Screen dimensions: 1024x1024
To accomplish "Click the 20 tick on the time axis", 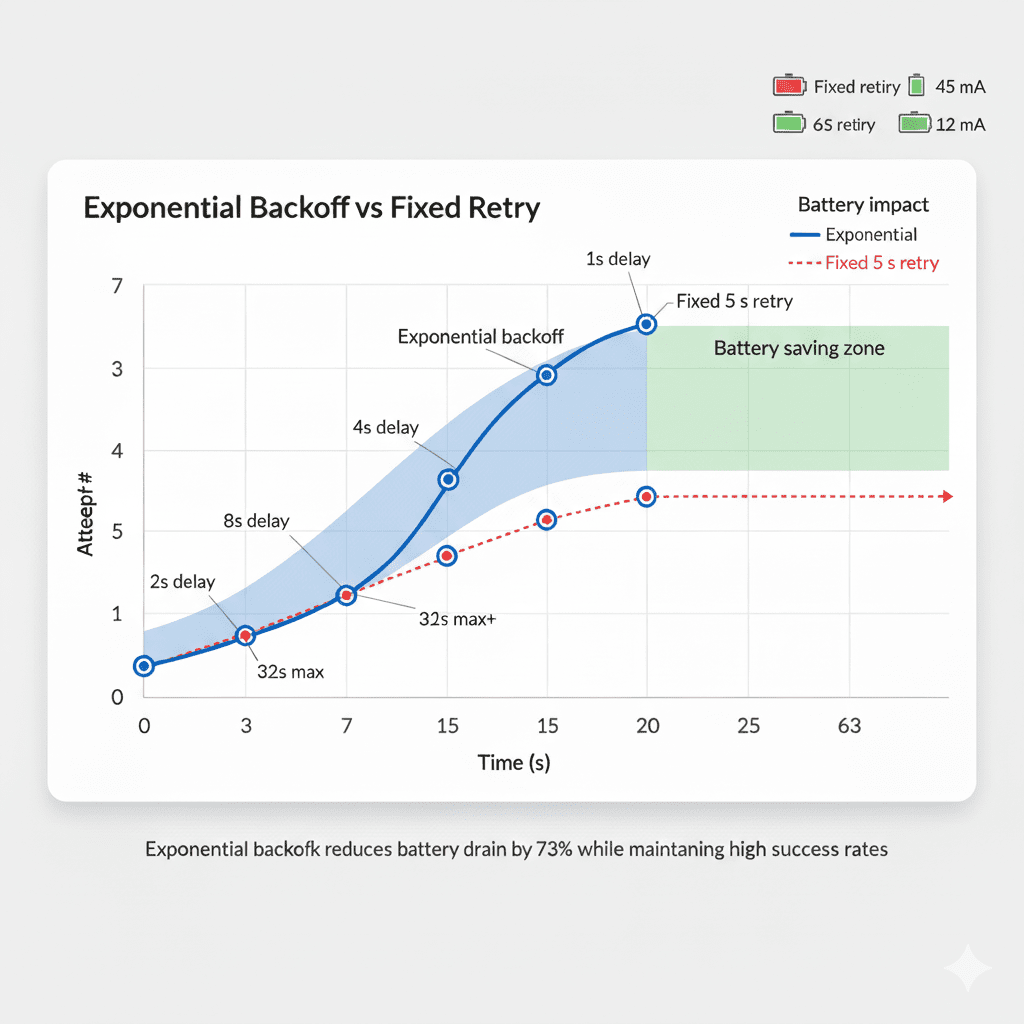I will tap(647, 726).
